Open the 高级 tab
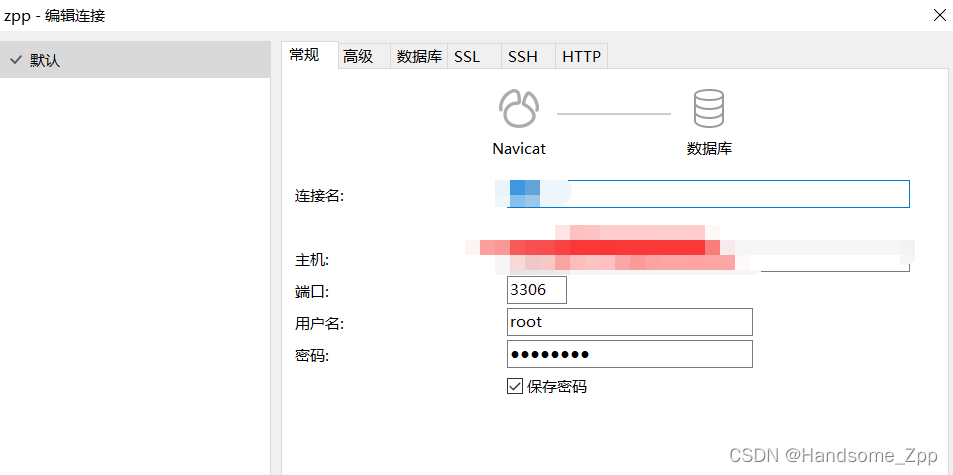 [364, 56]
